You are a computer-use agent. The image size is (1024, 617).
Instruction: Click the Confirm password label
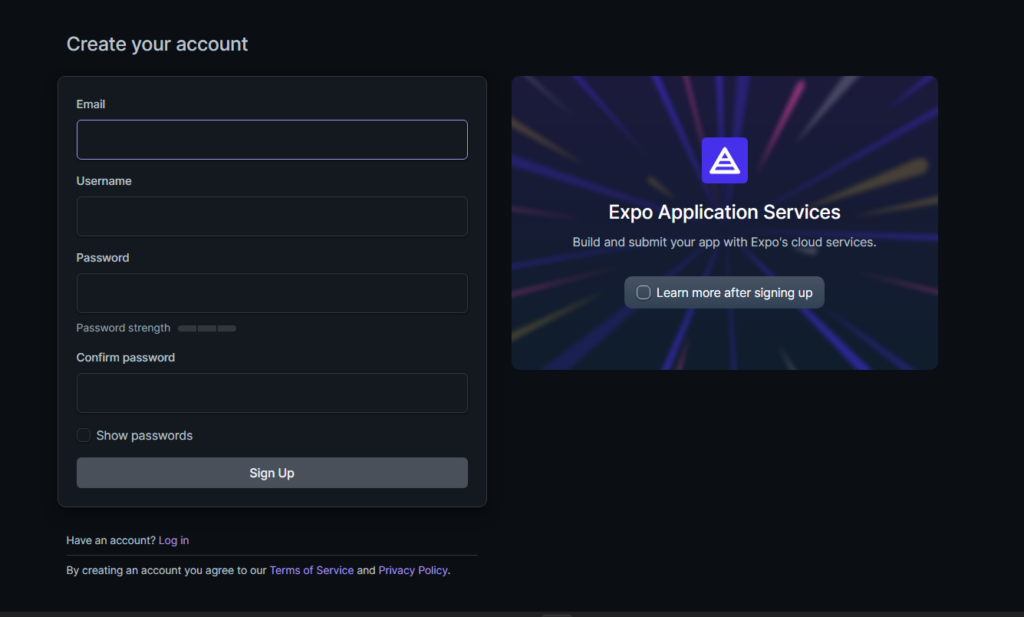[126, 358]
